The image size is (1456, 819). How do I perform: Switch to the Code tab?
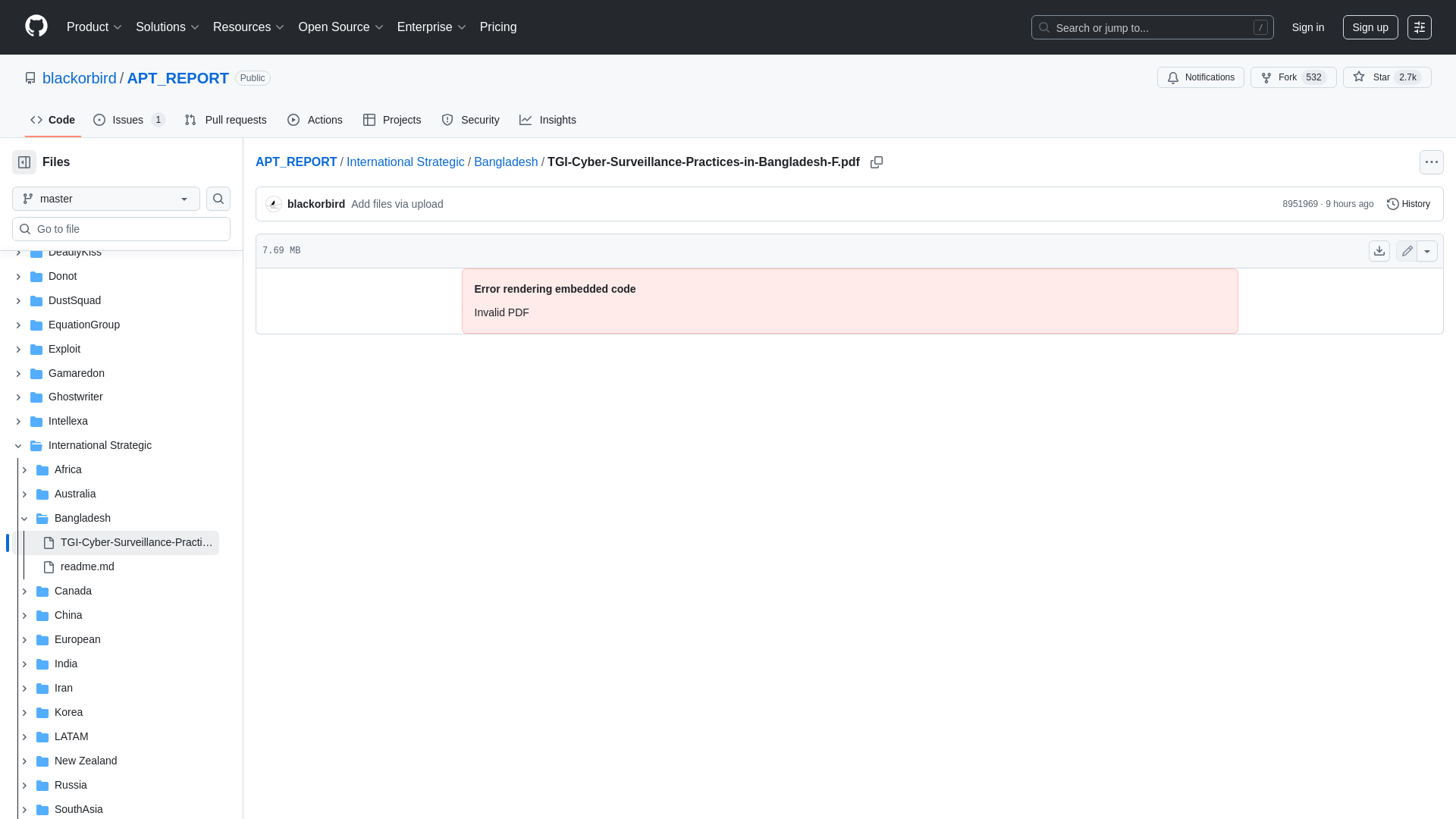coord(53,120)
